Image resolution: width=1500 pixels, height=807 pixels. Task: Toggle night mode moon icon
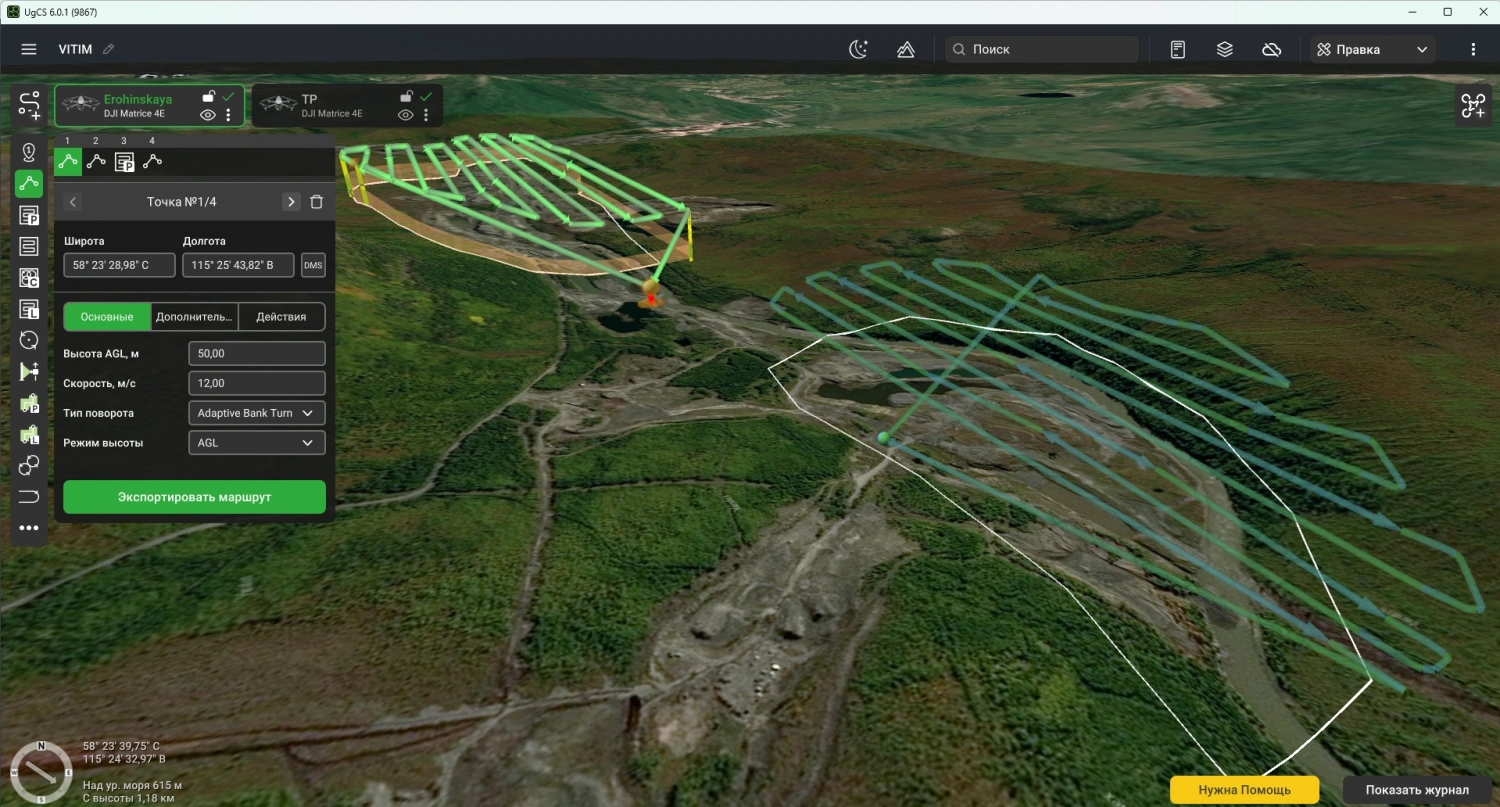pos(859,49)
